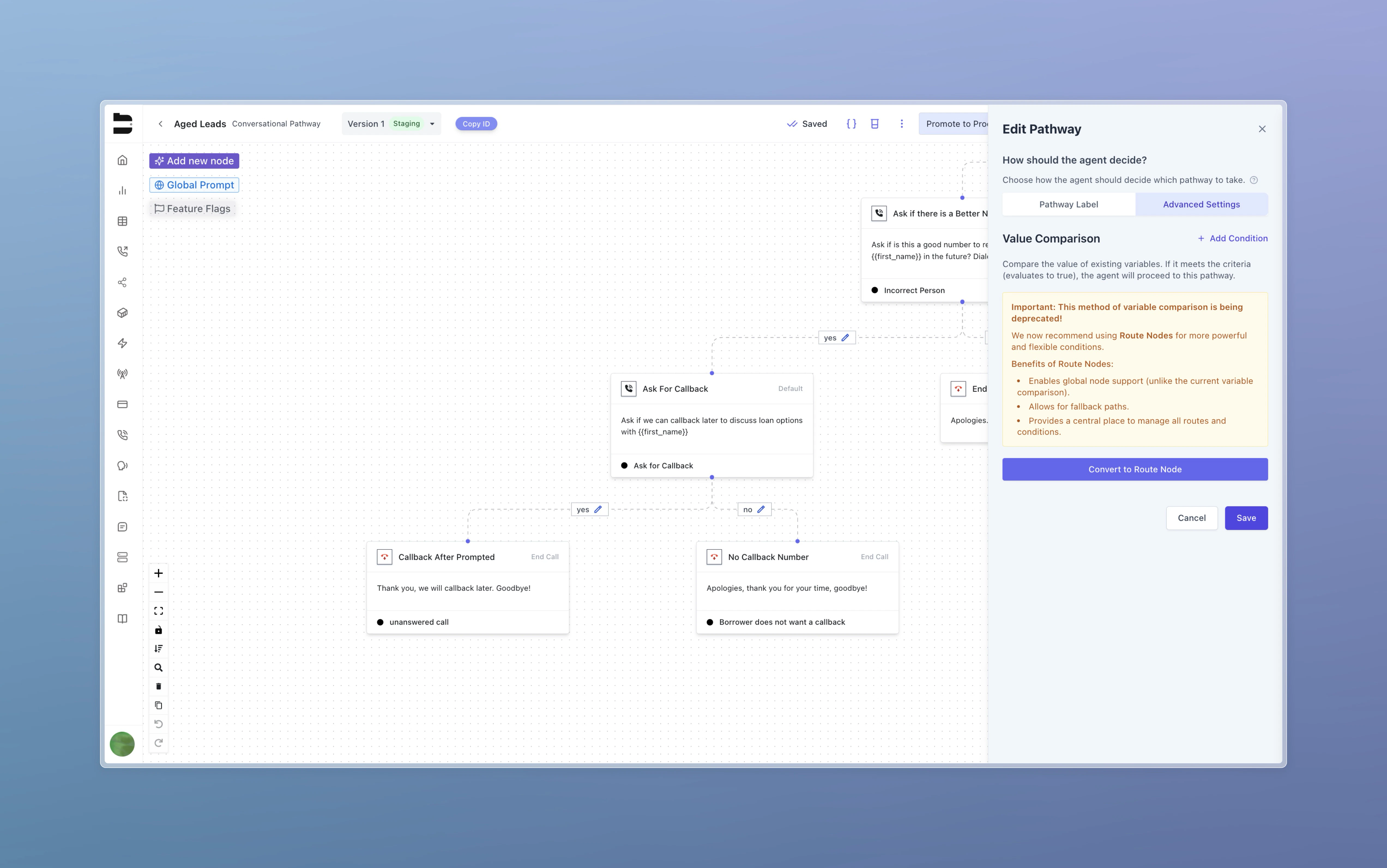The height and width of the screenshot is (868, 1387).
Task: Auto-arrange nodes with the sort icon
Action: coord(158,649)
